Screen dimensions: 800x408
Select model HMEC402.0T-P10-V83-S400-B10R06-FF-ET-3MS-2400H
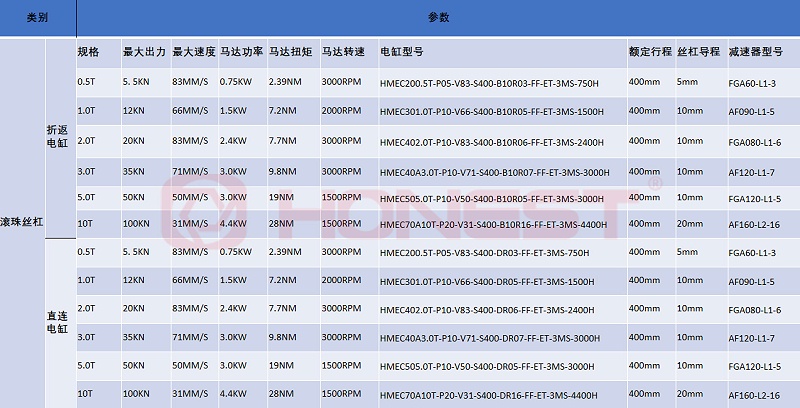490,140
